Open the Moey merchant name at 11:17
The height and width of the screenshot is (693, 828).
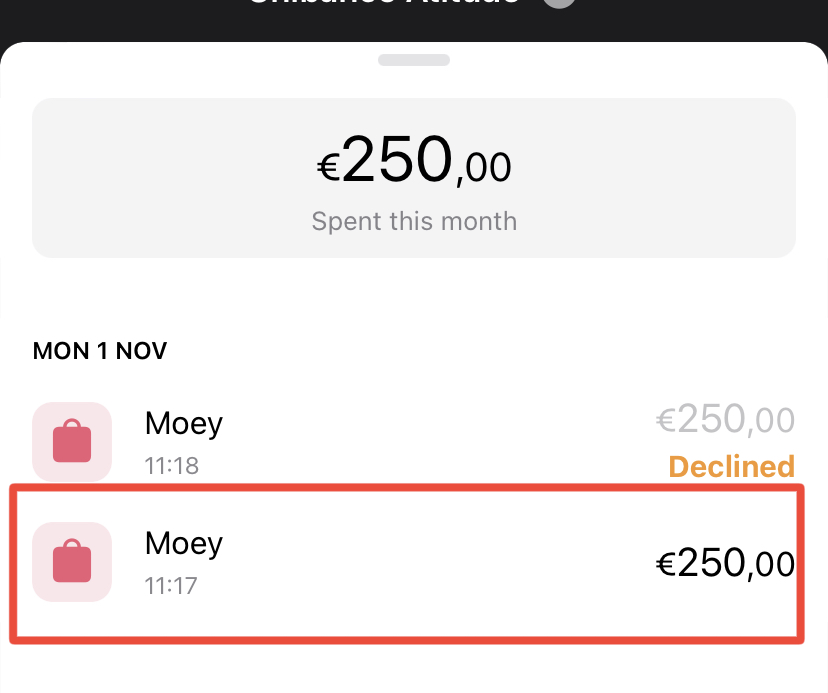(184, 543)
